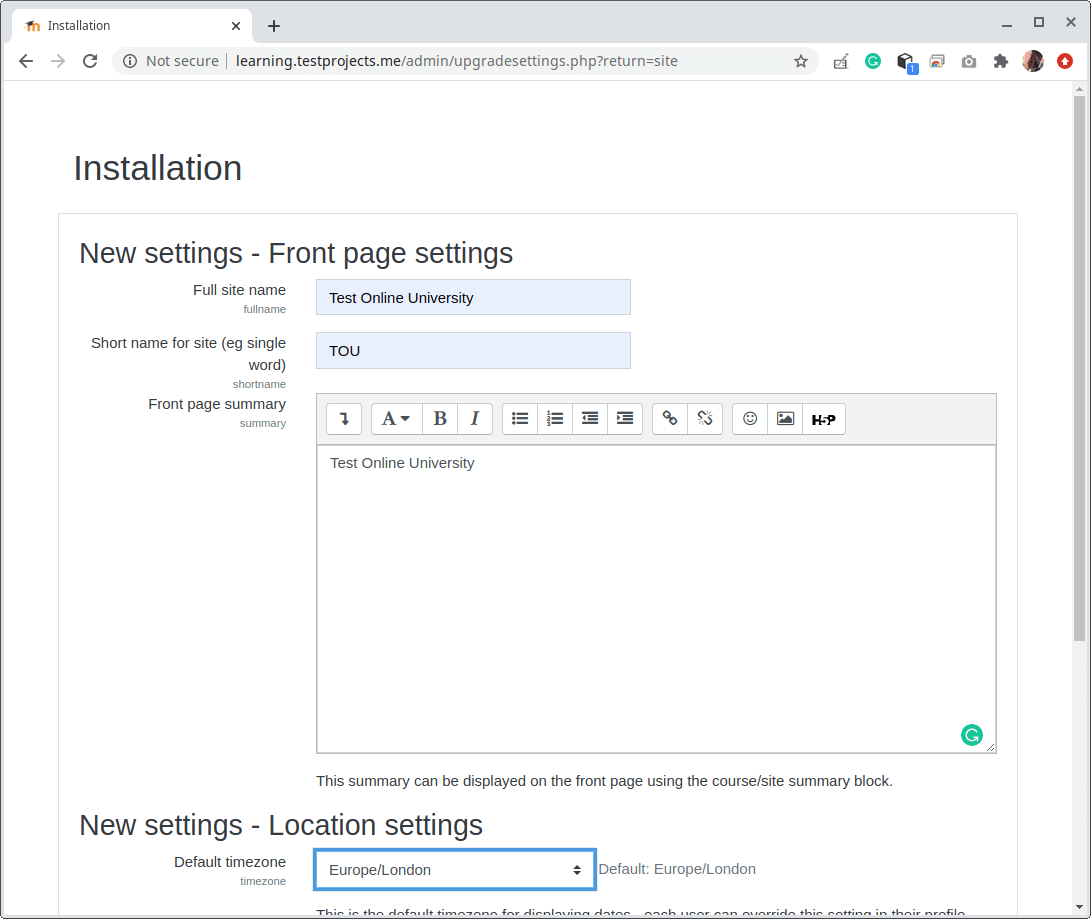This screenshot has width=1091, height=919.
Task: Insert an ordered numbered list
Action: (555, 419)
